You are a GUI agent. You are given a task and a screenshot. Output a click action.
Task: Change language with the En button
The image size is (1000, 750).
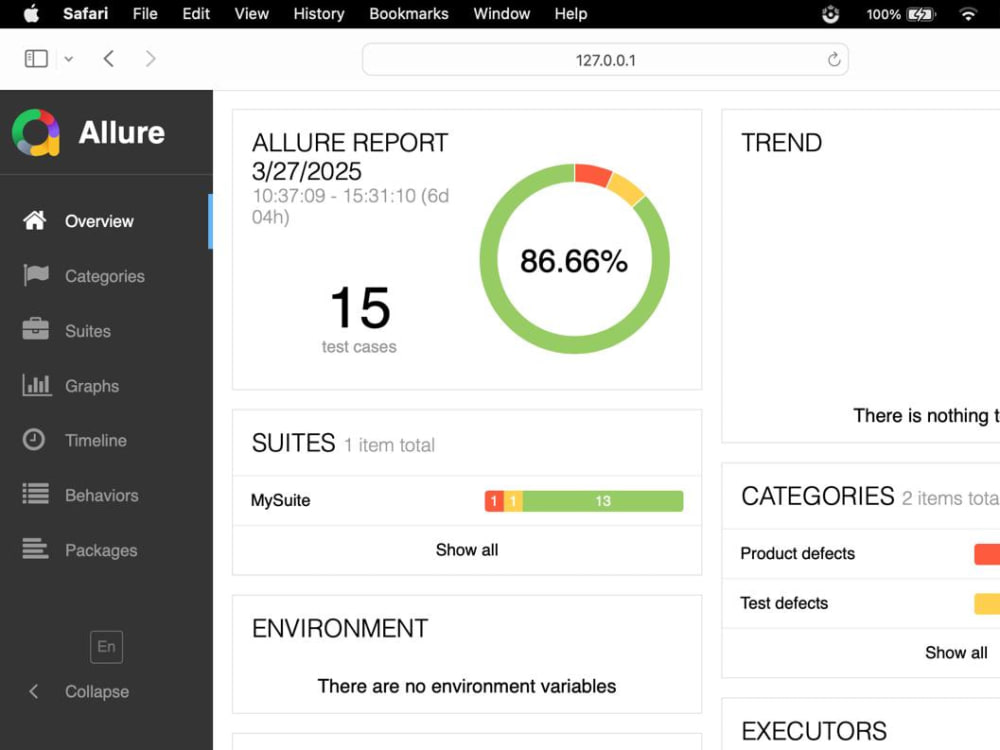(x=107, y=647)
